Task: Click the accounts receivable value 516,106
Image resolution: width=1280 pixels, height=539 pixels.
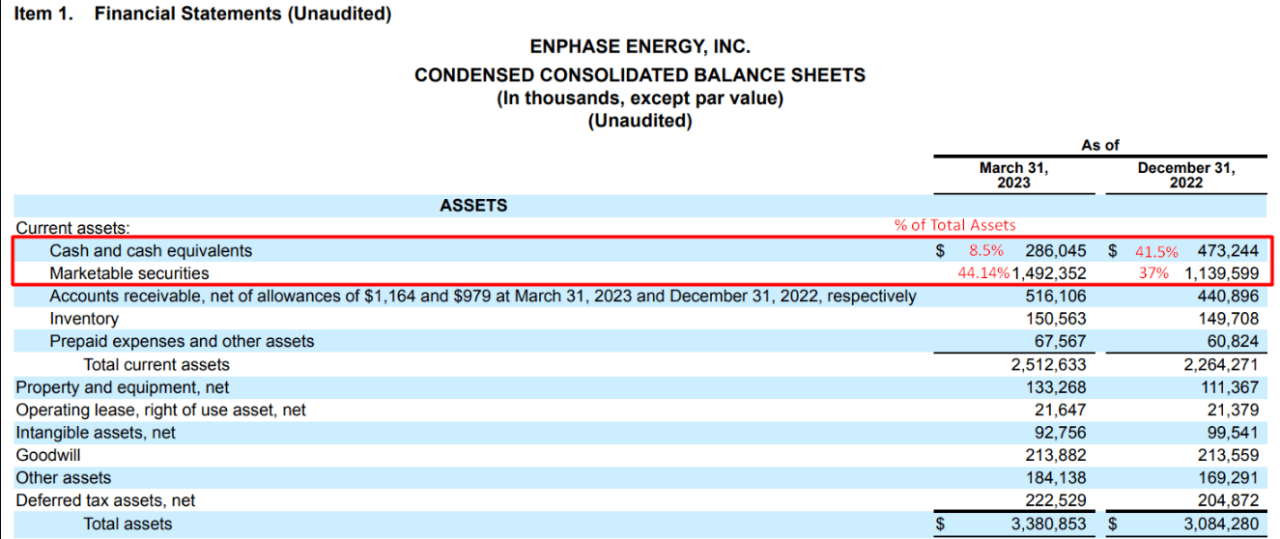Action: tap(1055, 296)
